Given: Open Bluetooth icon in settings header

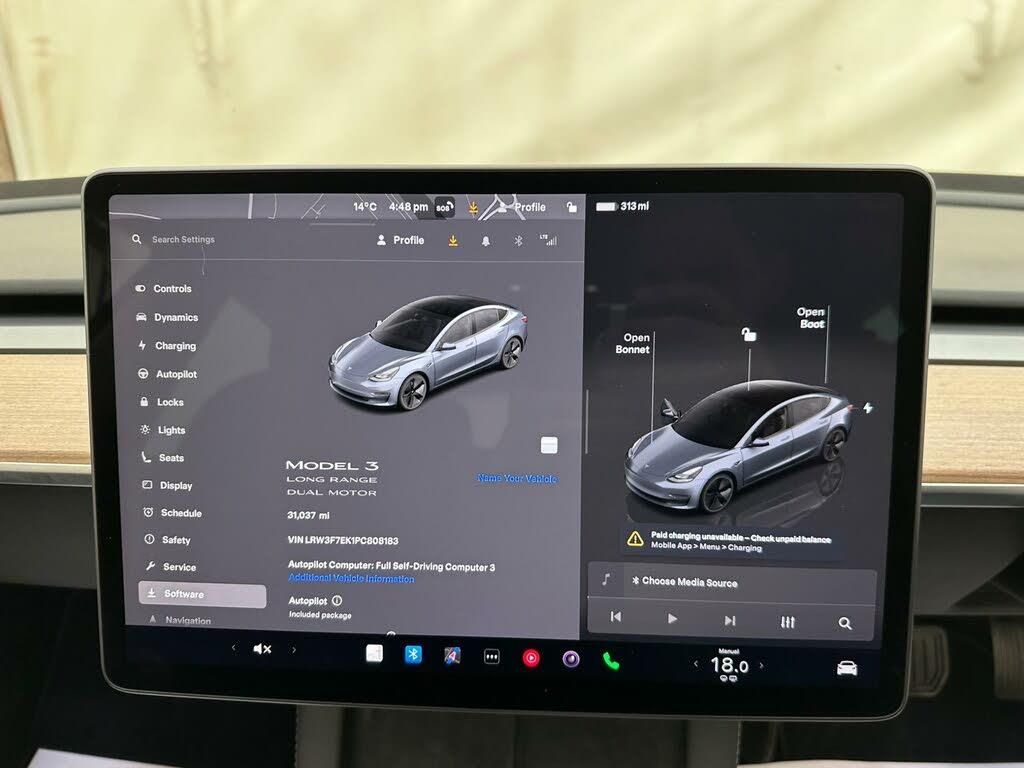Looking at the screenshot, I should [518, 241].
